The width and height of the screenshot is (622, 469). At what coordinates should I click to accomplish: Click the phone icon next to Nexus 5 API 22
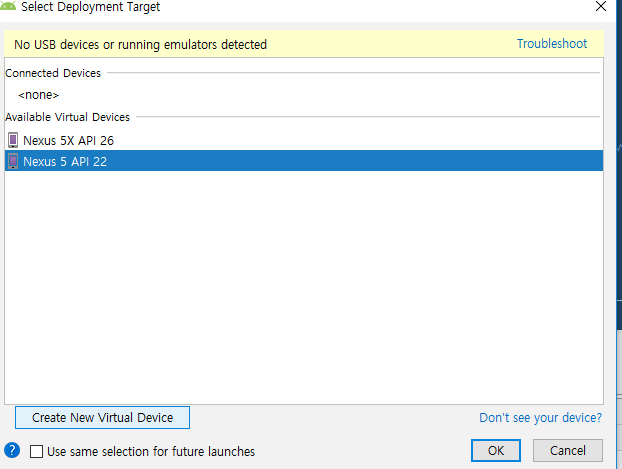tap(13, 161)
